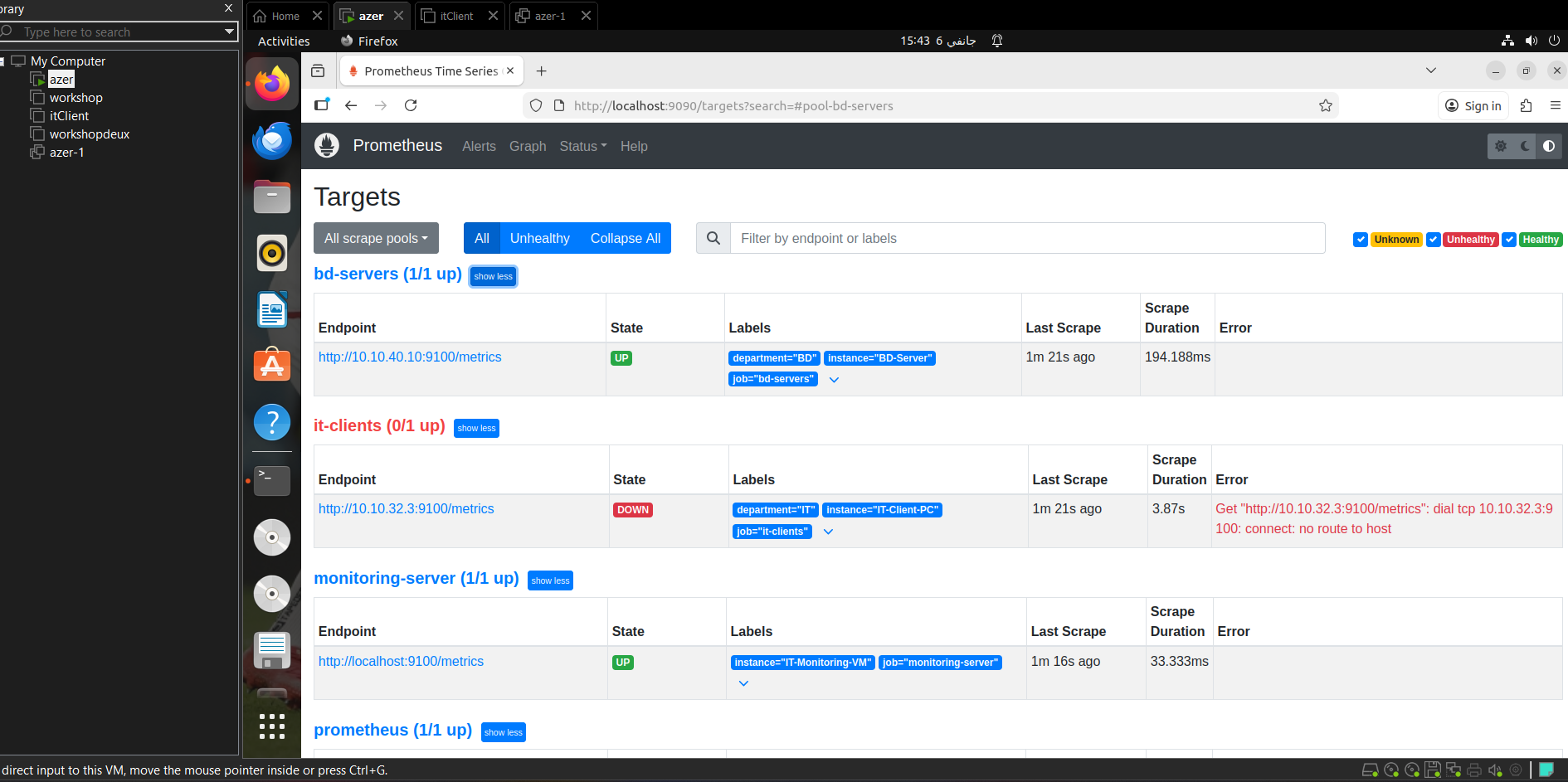1568x782 pixels.
Task: Open the Firefox hamburger menu
Action: [x=1556, y=105]
